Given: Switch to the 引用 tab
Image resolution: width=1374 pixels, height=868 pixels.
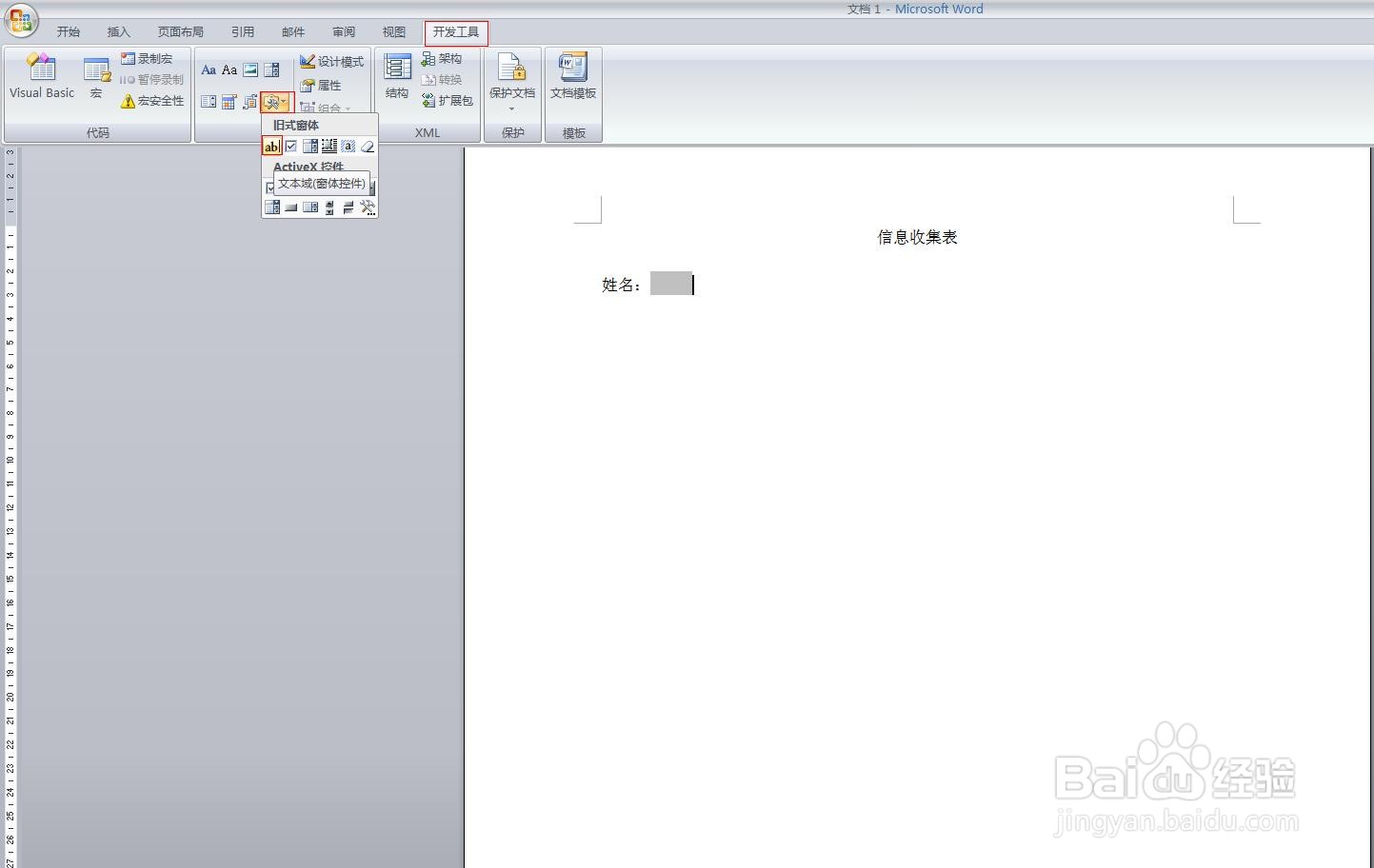Looking at the screenshot, I should pyautogui.click(x=243, y=32).
